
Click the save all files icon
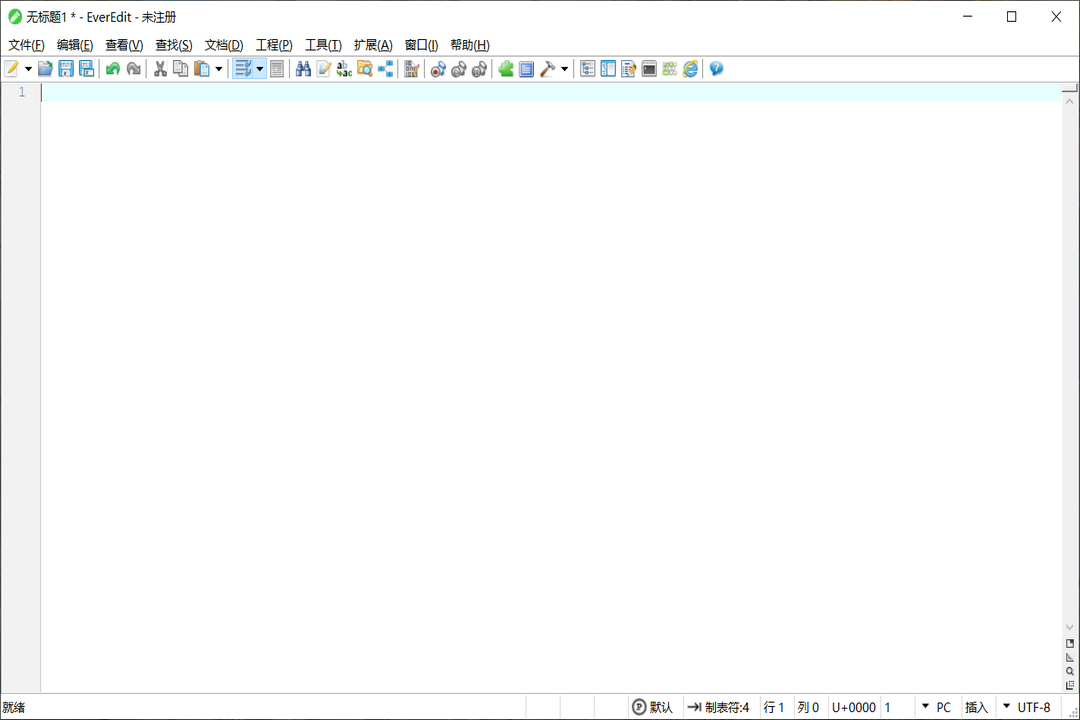87,69
